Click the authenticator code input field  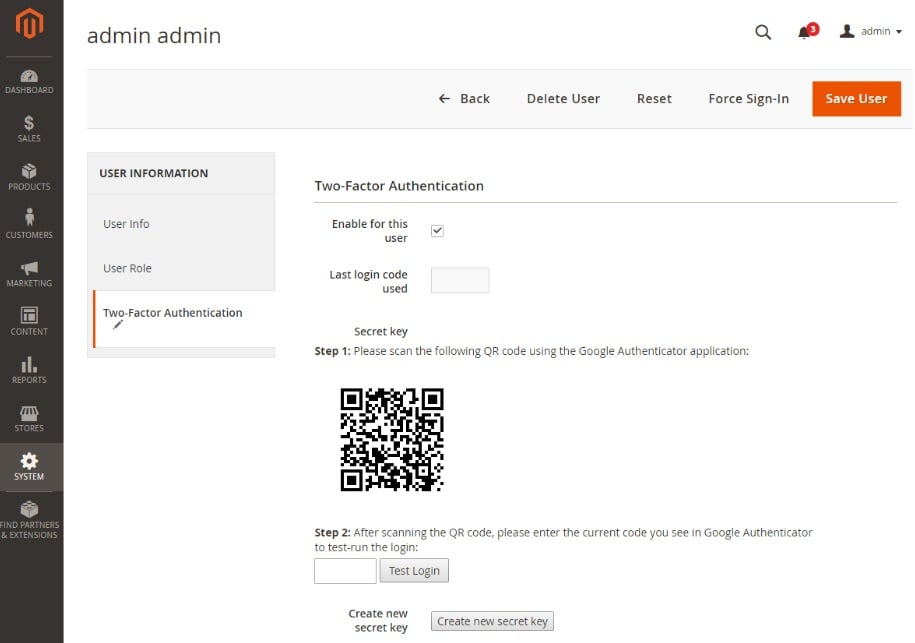coord(345,571)
